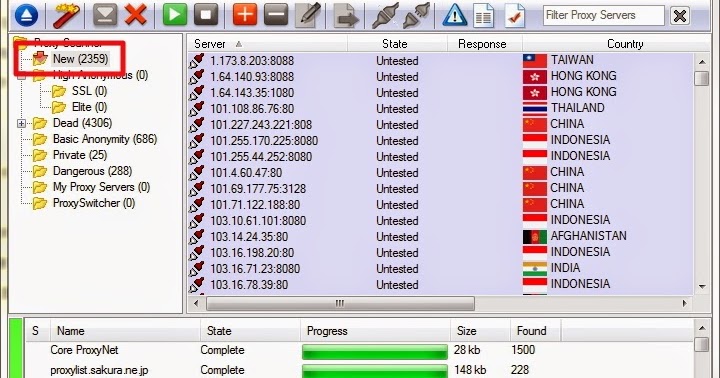The height and width of the screenshot is (378, 720).
Task: Select proxy 101.71.122.188:80
Action: [255, 205]
